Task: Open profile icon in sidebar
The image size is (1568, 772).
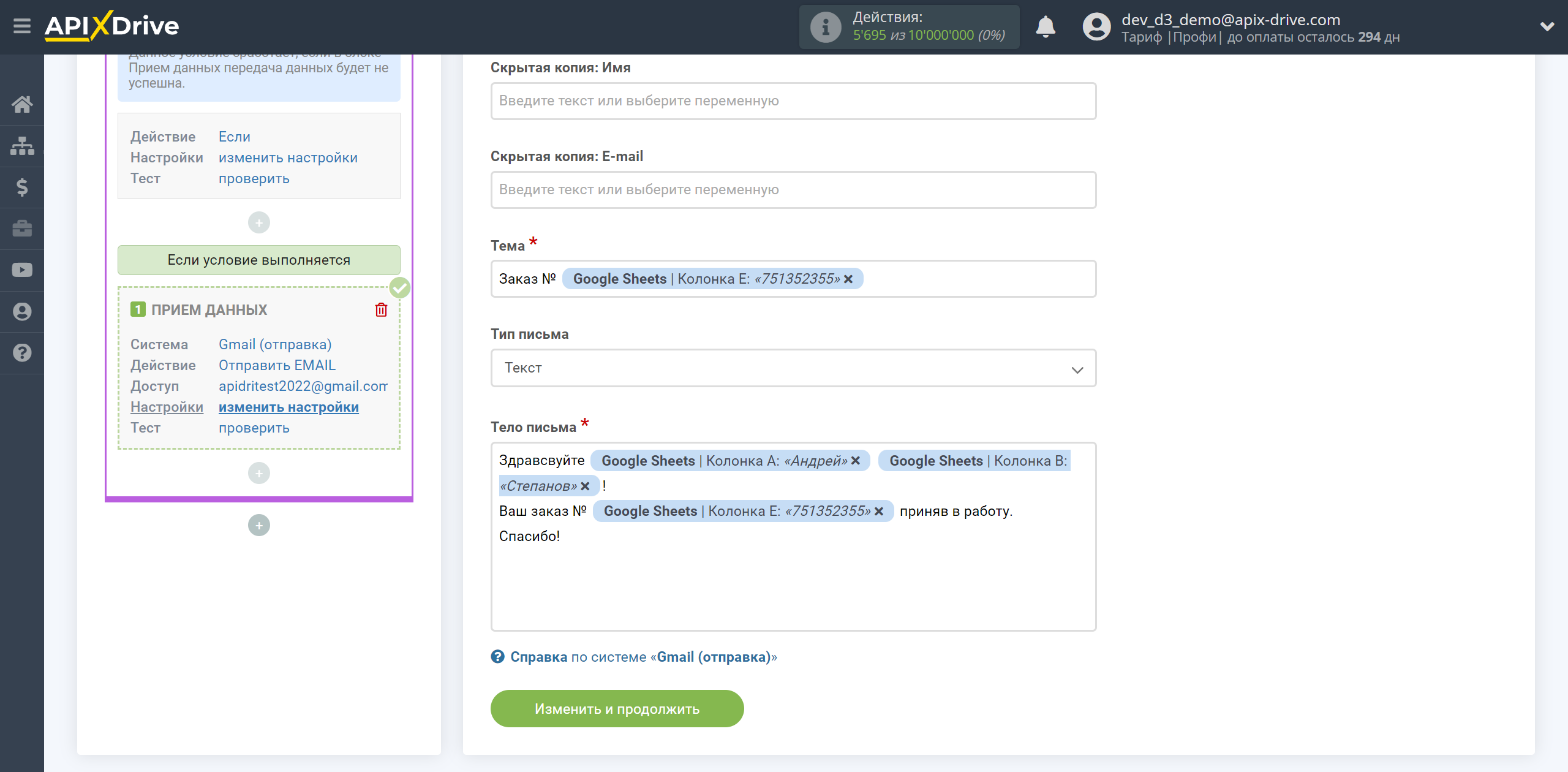Action: 22,311
